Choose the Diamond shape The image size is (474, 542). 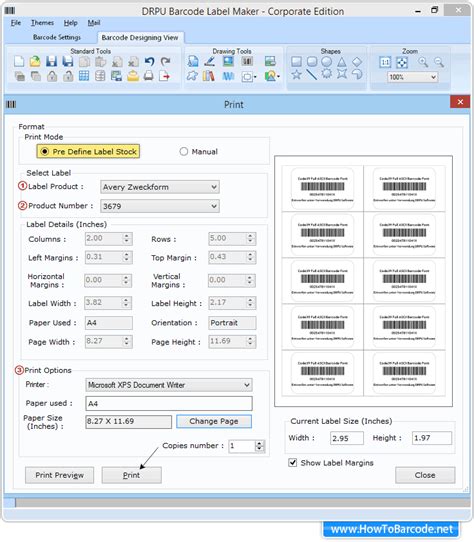(357, 62)
